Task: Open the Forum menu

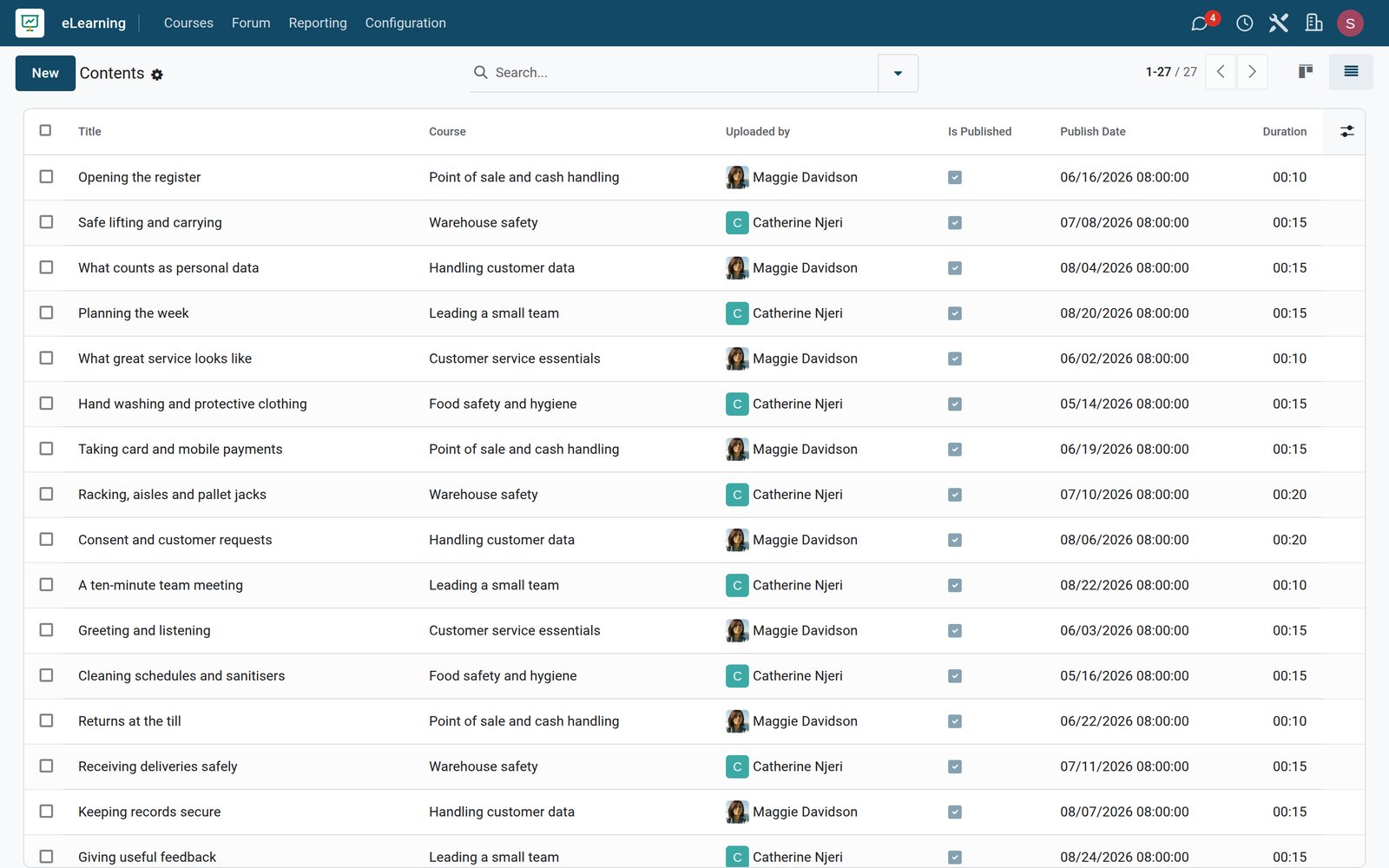Action: tap(251, 23)
